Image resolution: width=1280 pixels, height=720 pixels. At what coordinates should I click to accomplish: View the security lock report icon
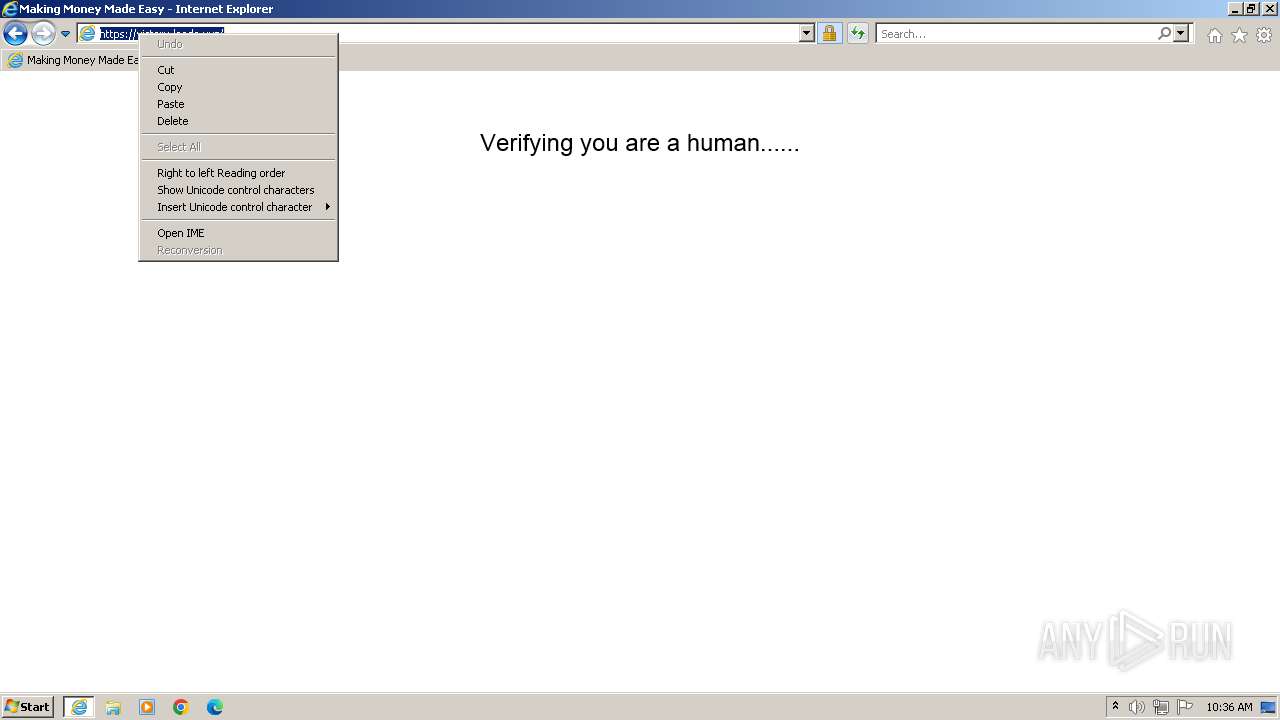click(x=829, y=34)
